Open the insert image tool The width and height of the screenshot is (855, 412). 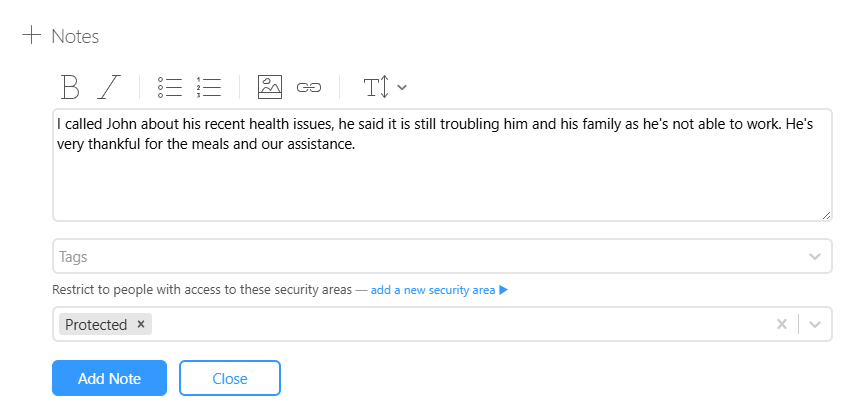click(x=270, y=87)
